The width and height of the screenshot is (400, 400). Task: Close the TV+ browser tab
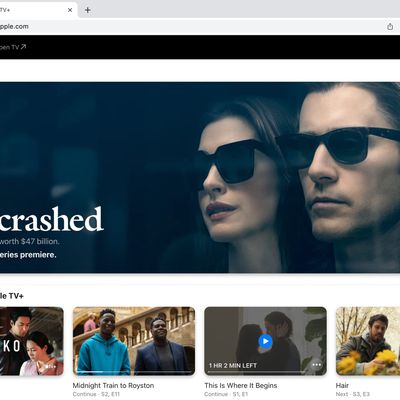(x=70, y=10)
